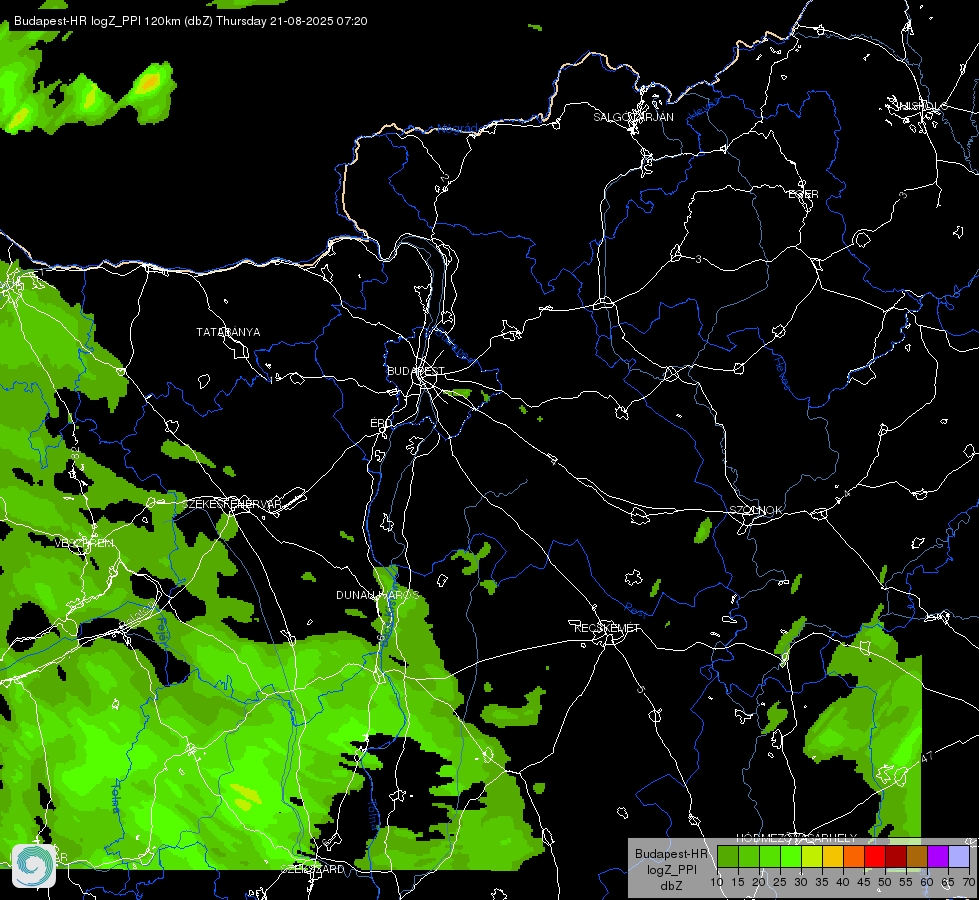Click the SZÉKESFEHÉRVÁR city label
This screenshot has width=979, height=900.
[232, 504]
